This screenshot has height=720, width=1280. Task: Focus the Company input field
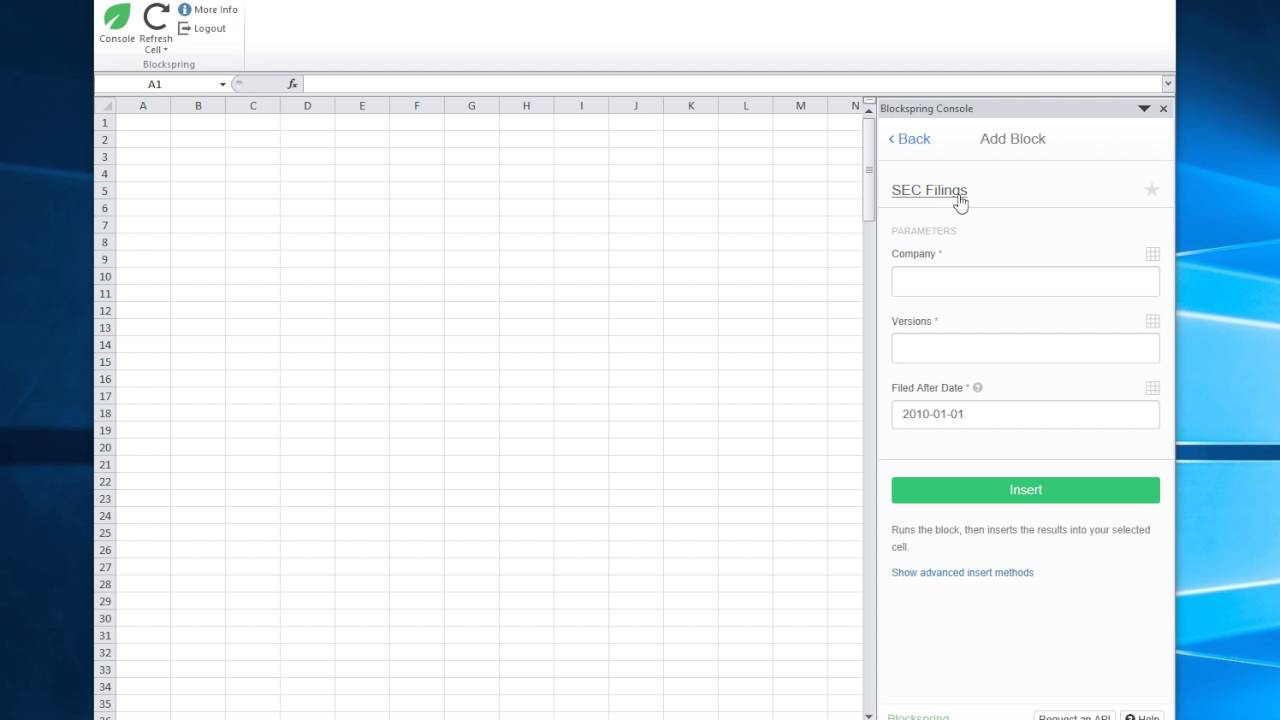(1025, 281)
